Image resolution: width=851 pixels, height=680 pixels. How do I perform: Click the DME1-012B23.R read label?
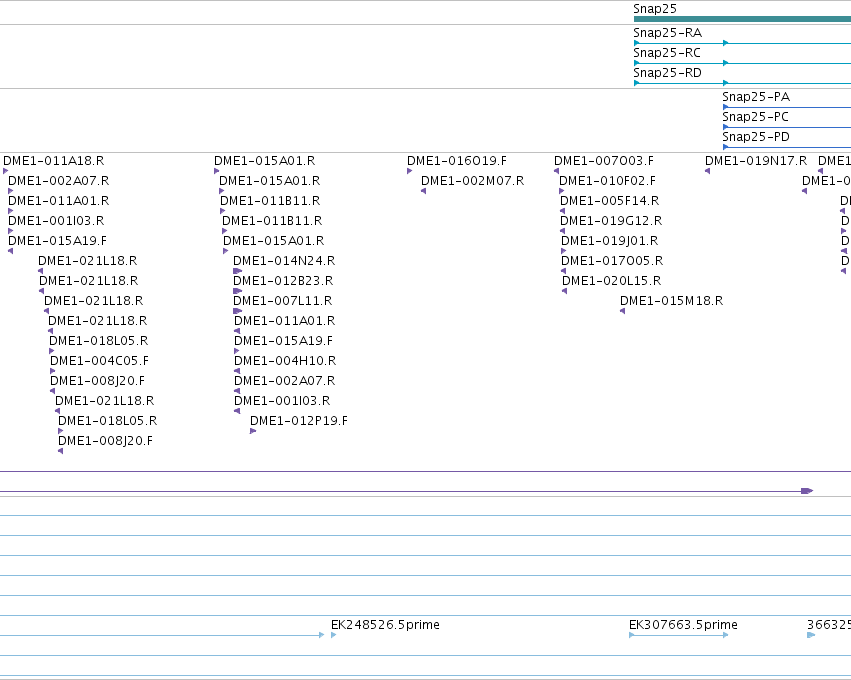tap(283, 281)
